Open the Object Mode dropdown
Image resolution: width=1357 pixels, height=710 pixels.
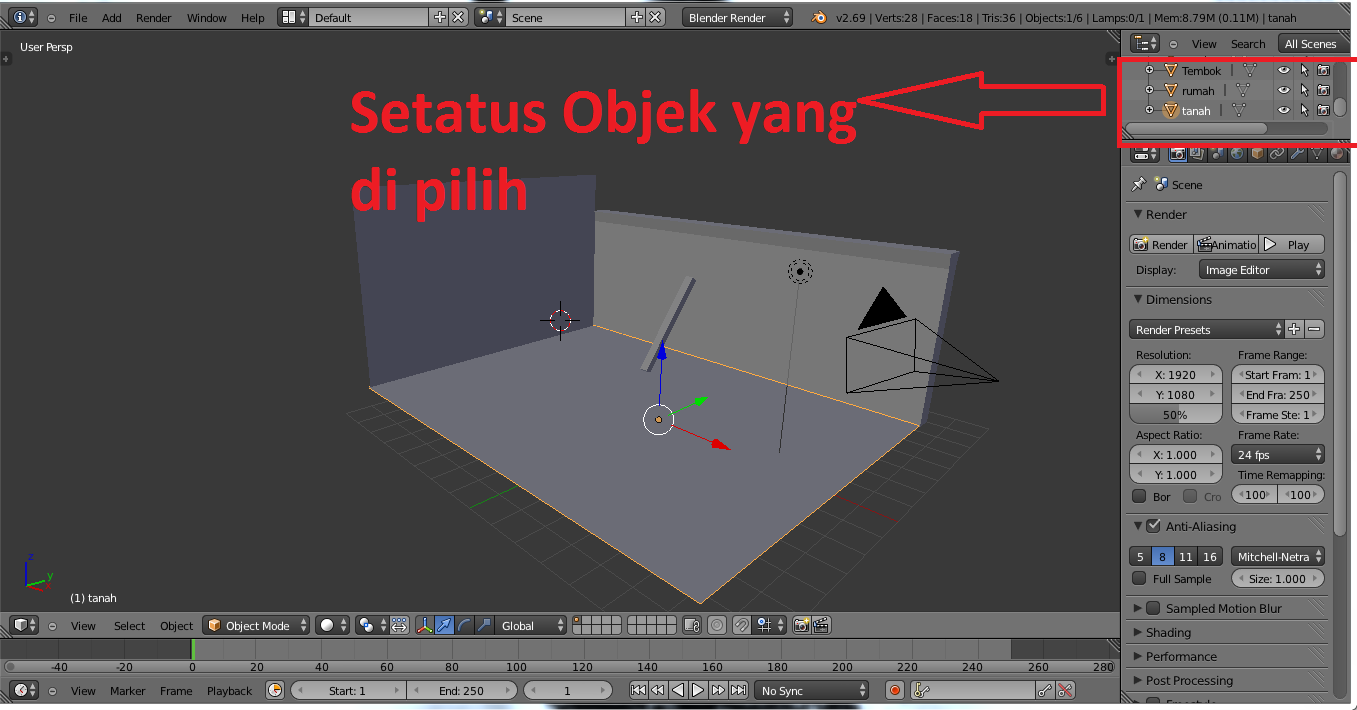(256, 625)
